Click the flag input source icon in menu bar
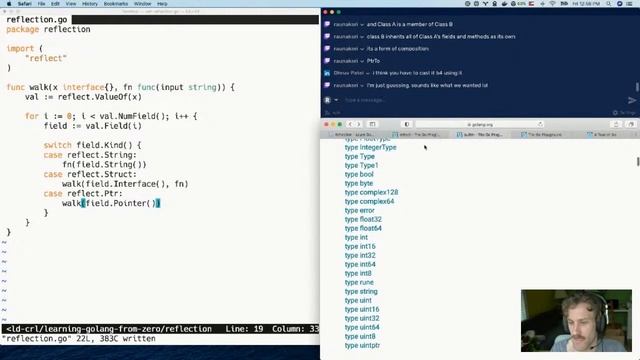Image resolution: width=640 pixels, height=360 pixels. (x=531, y=4)
